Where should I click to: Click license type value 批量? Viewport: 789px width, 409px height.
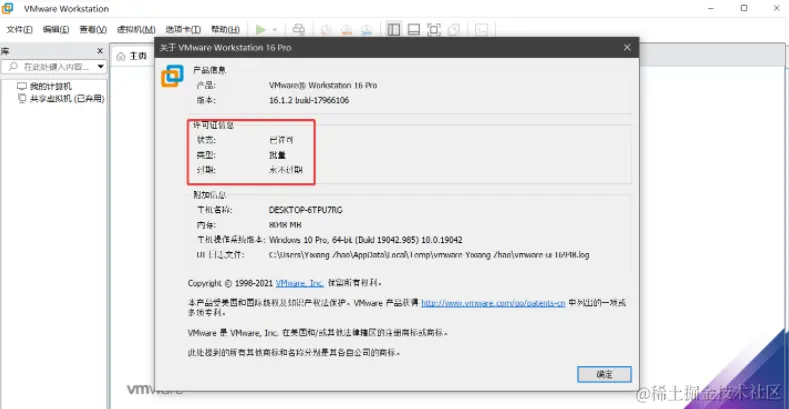[x=277, y=155]
